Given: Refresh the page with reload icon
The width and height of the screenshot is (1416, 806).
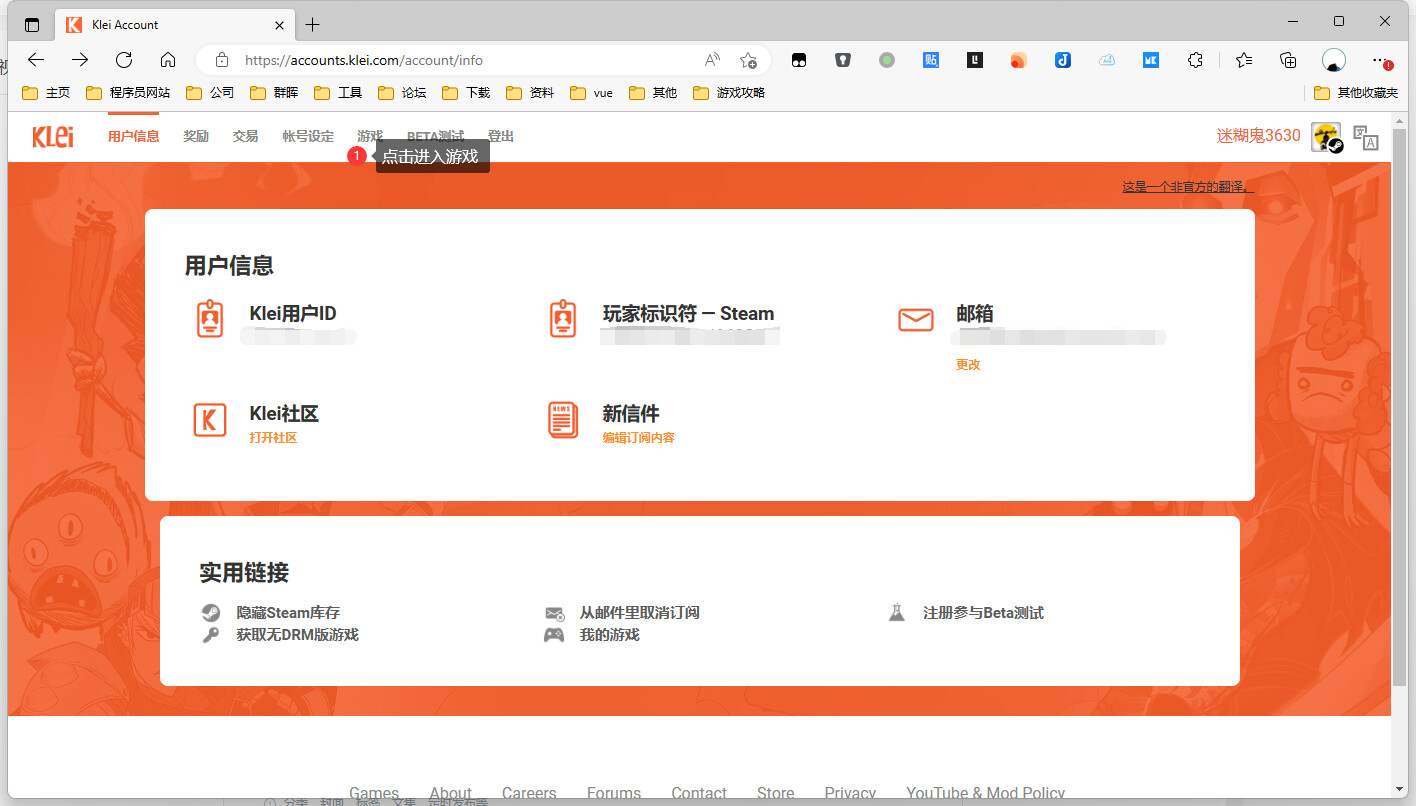Looking at the screenshot, I should tap(124, 60).
